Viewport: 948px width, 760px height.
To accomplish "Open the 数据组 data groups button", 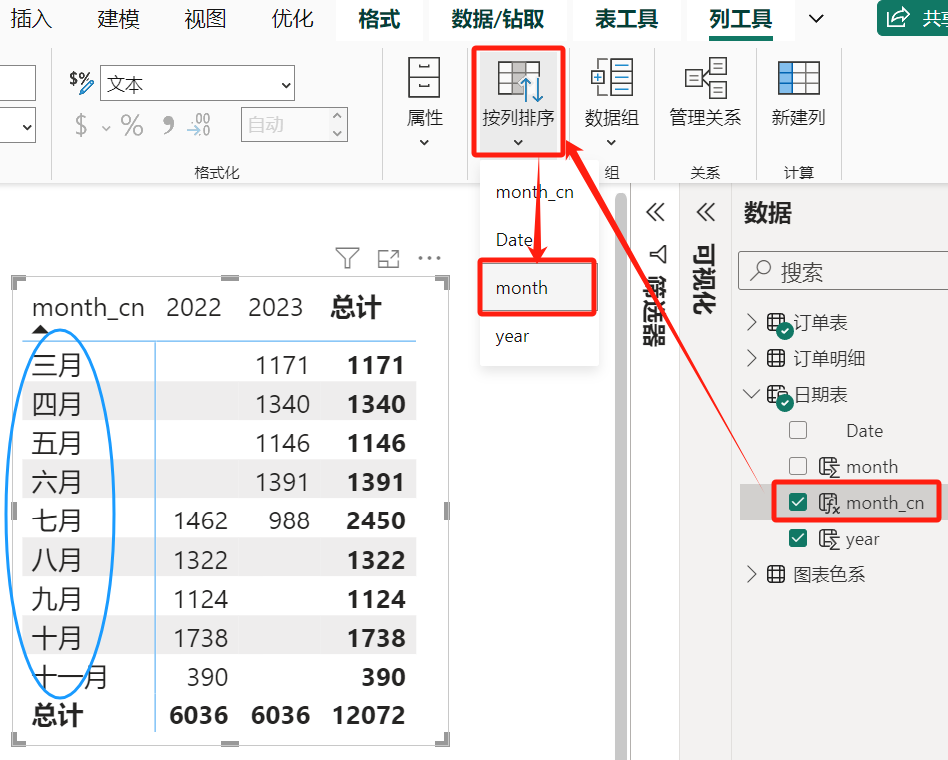I will pyautogui.click(x=611, y=102).
